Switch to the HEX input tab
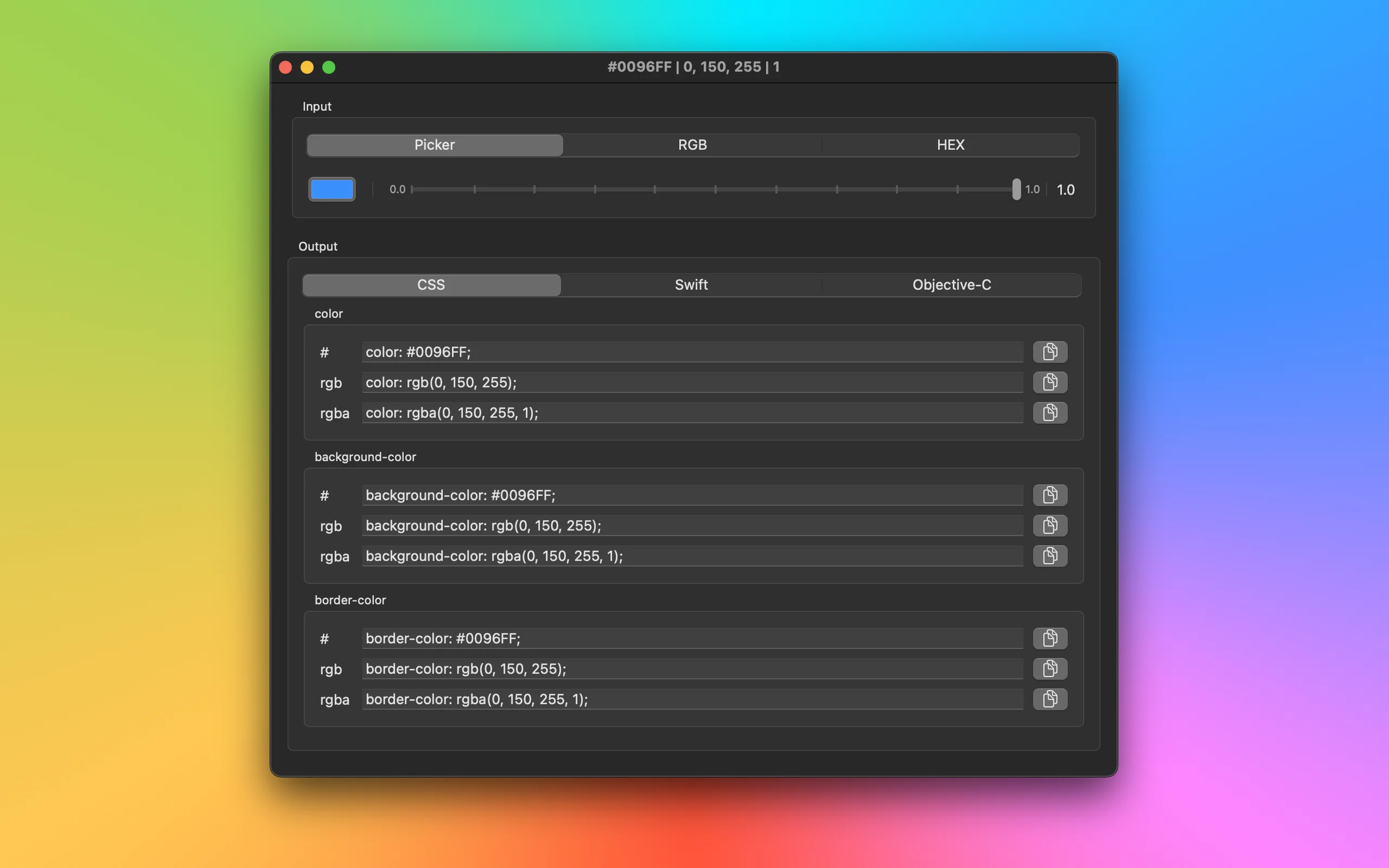 click(x=951, y=145)
